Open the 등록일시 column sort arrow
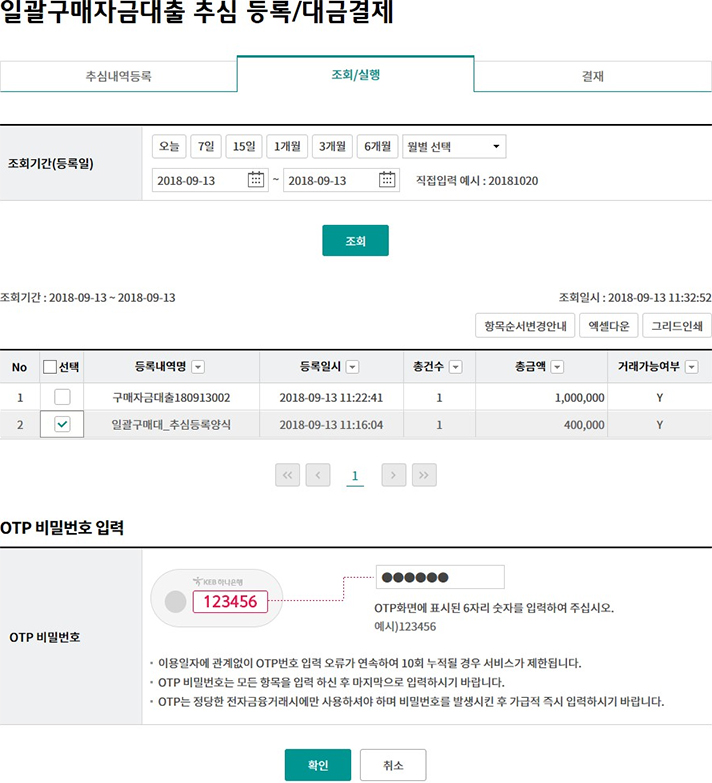 tap(352, 367)
